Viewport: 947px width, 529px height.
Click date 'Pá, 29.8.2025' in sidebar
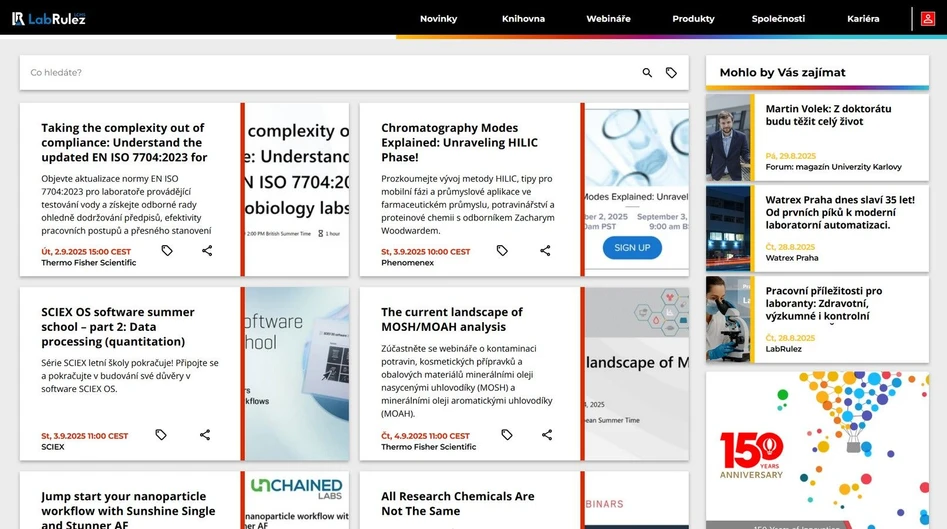click(x=791, y=156)
